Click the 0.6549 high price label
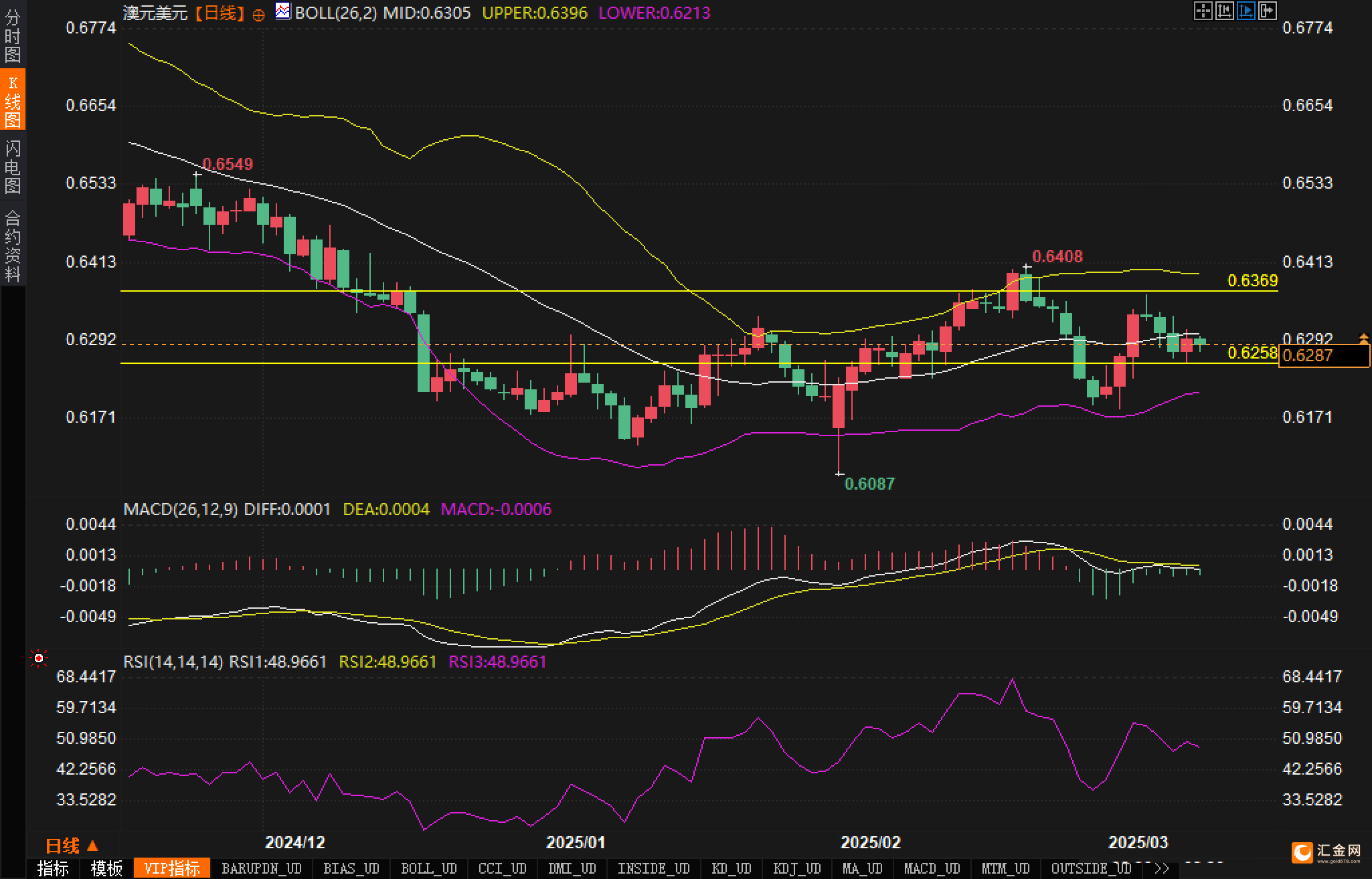 (x=228, y=165)
